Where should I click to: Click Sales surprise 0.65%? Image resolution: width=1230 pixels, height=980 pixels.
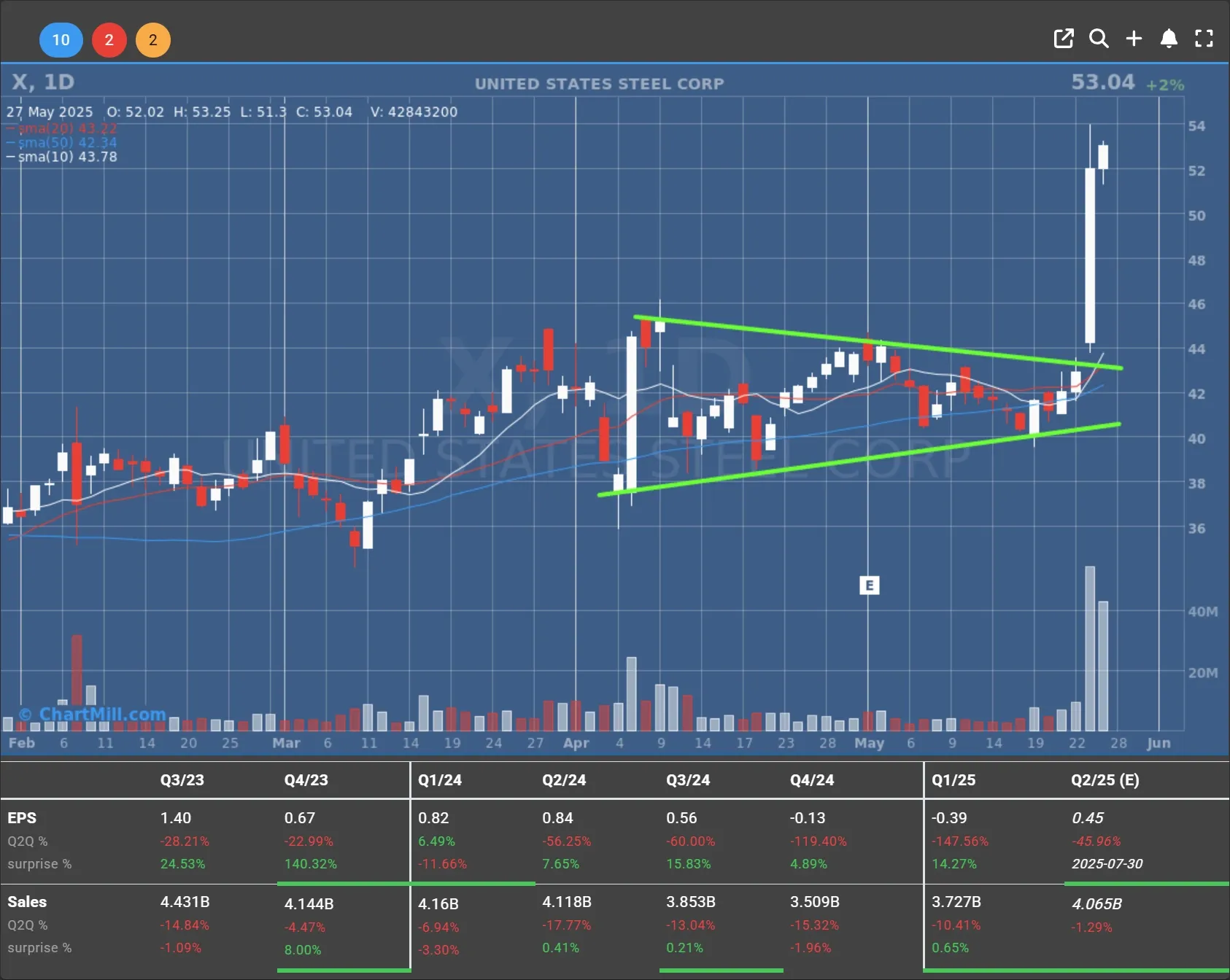pyautogui.click(x=951, y=948)
